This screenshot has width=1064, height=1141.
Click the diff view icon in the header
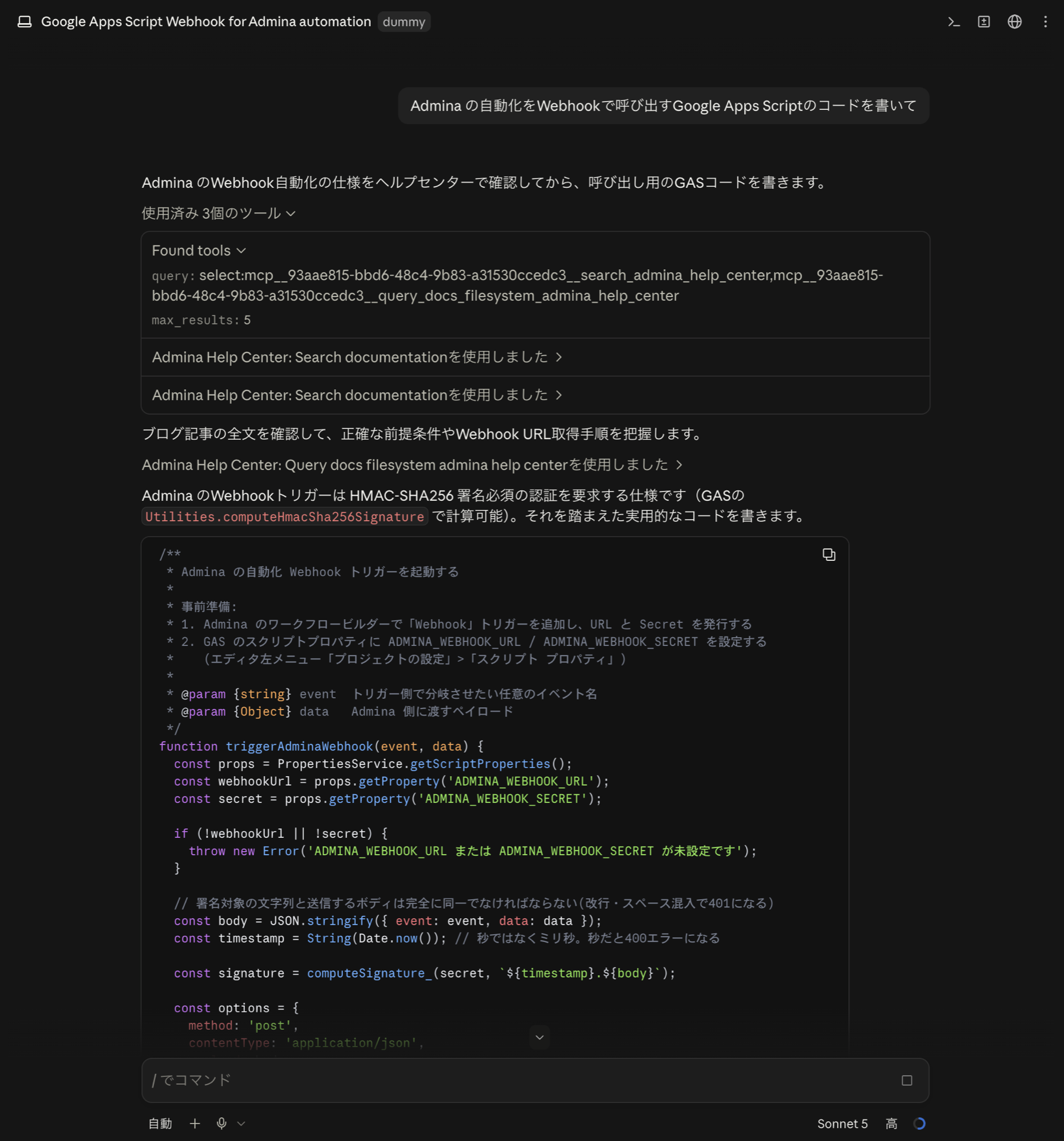tap(984, 22)
